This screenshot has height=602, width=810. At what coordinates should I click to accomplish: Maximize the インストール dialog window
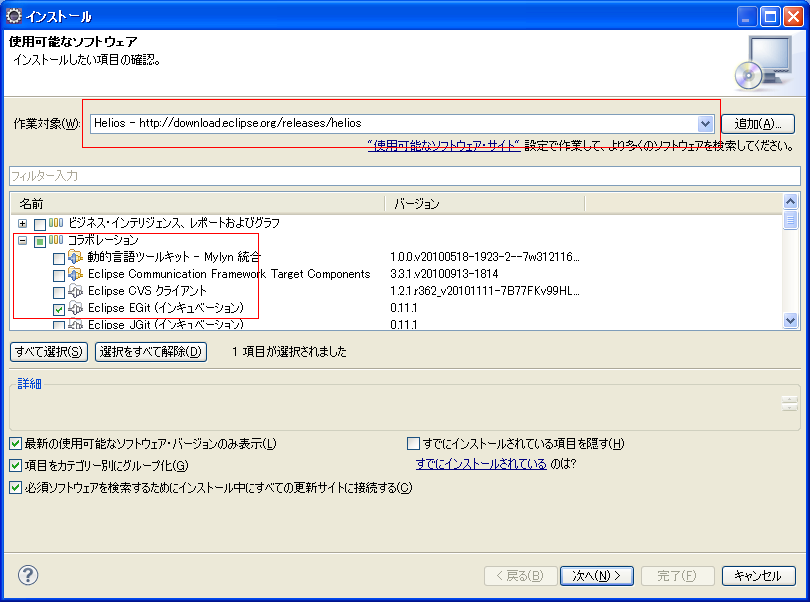770,17
